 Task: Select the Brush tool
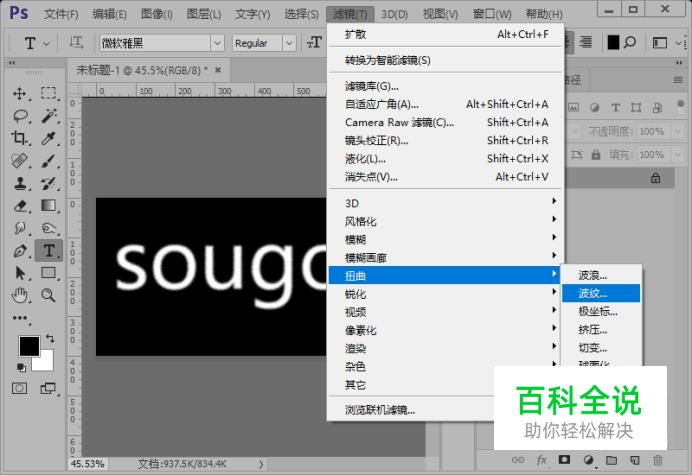49,161
